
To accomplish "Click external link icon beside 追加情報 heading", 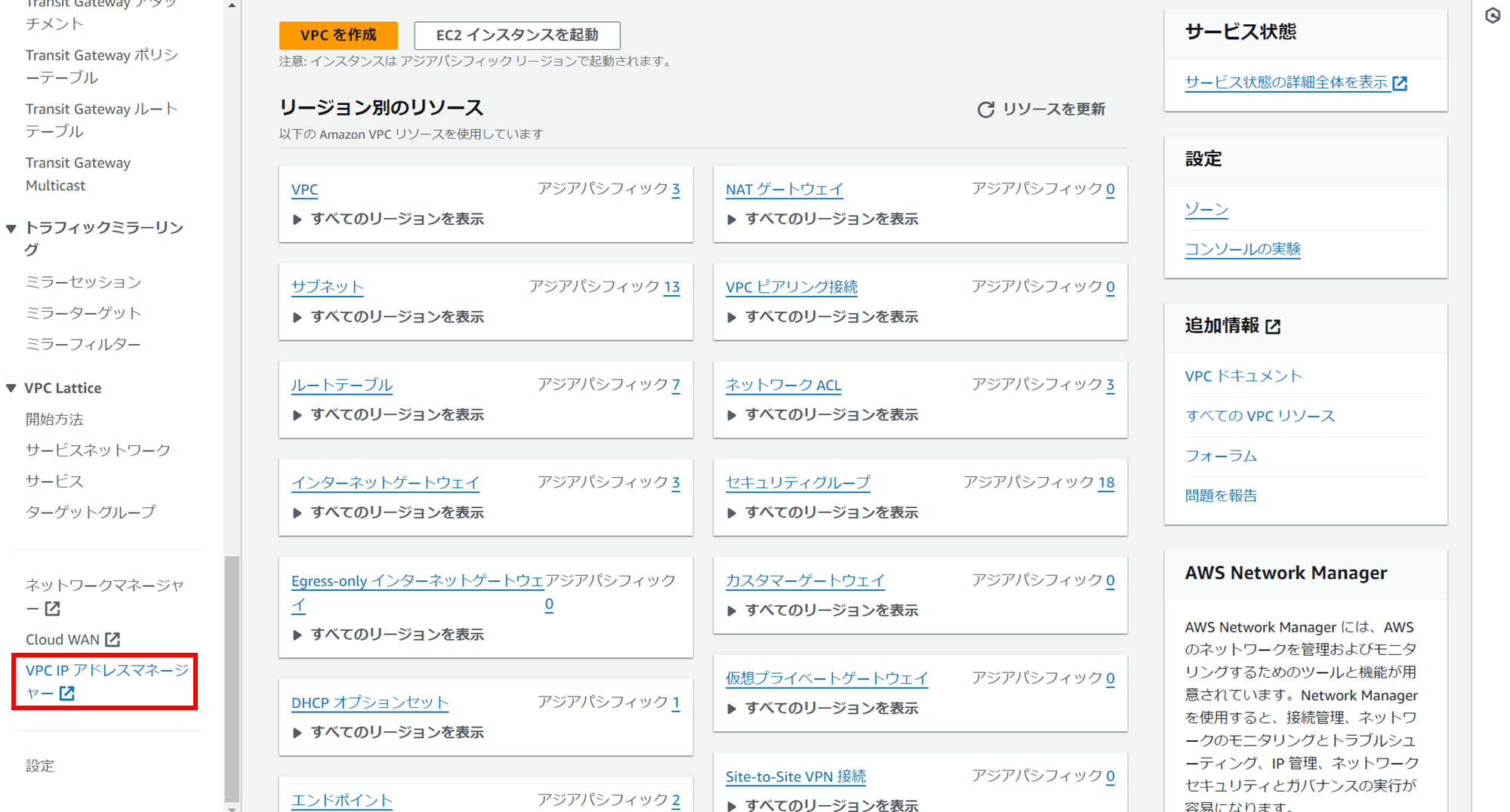I will tap(1274, 327).
